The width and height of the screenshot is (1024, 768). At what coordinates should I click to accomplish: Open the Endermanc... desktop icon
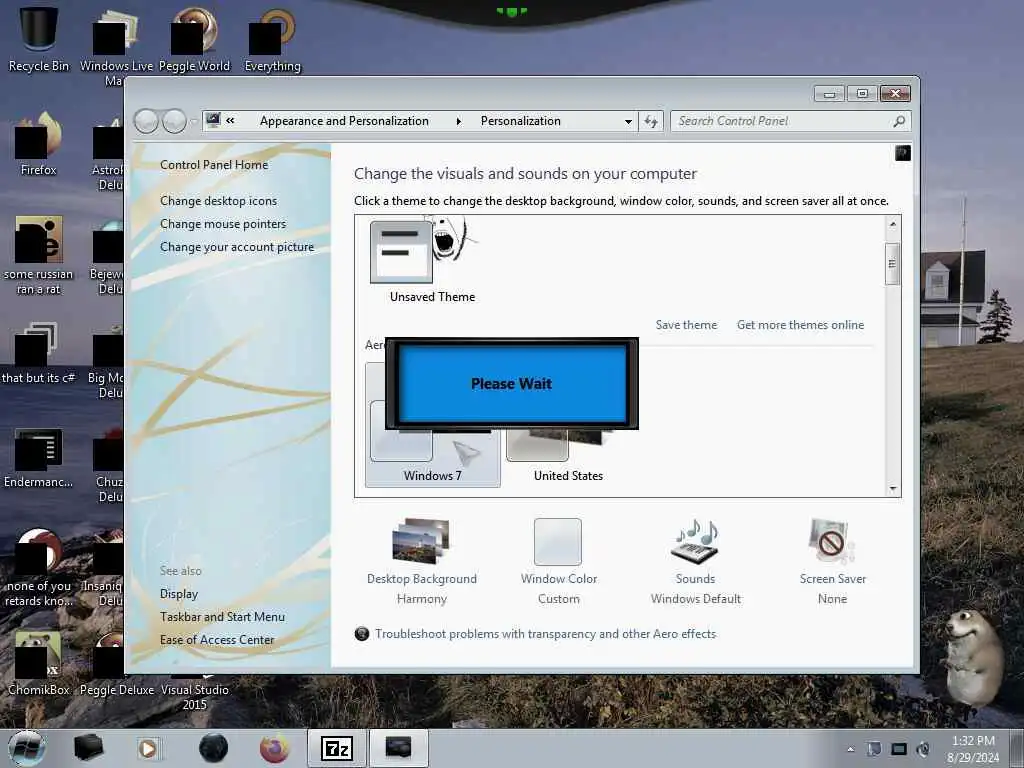click(39, 457)
